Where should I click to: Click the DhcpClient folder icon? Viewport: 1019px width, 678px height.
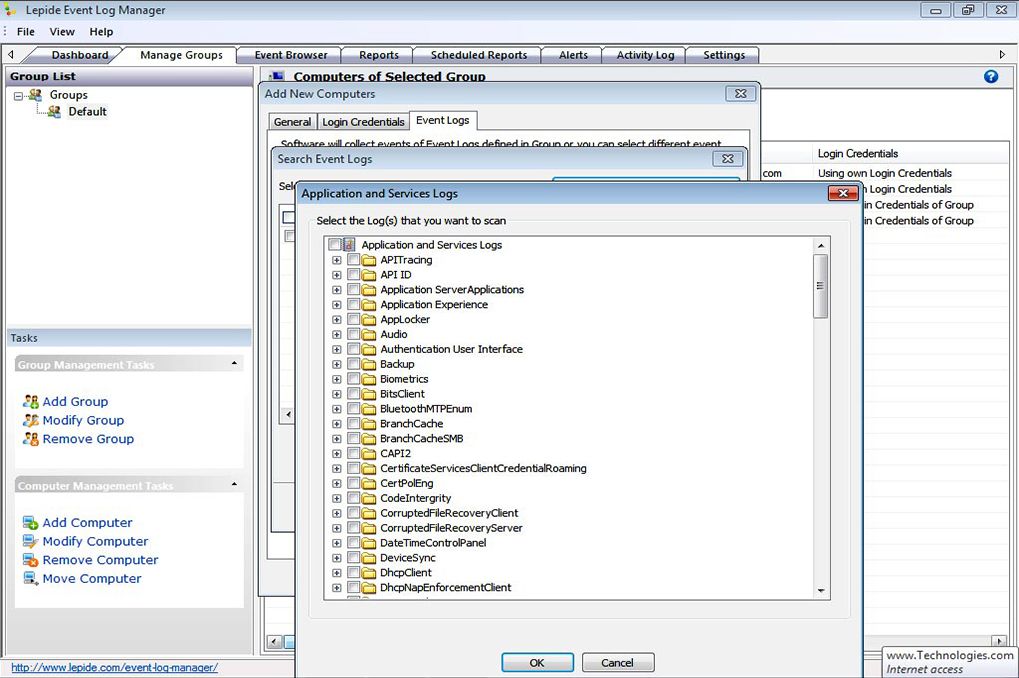click(369, 573)
